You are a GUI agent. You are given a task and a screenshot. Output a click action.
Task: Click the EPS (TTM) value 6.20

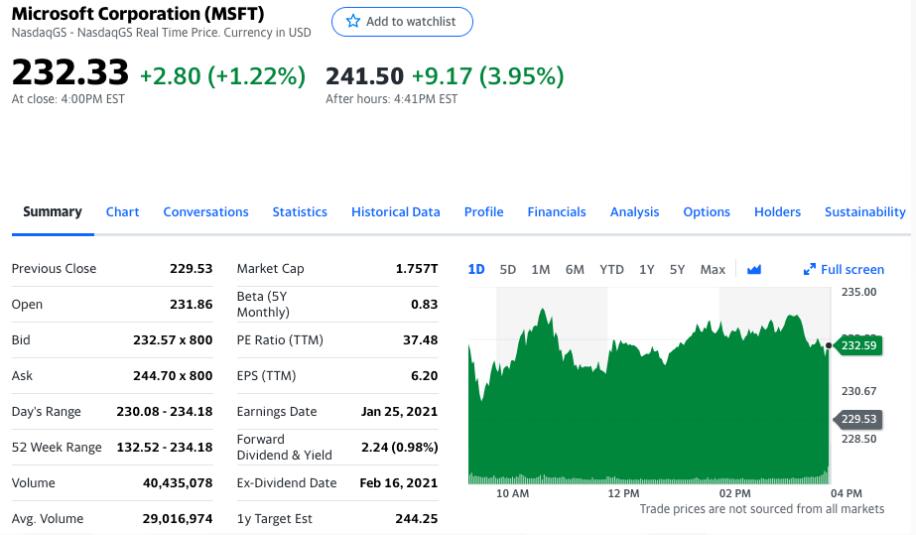click(425, 375)
